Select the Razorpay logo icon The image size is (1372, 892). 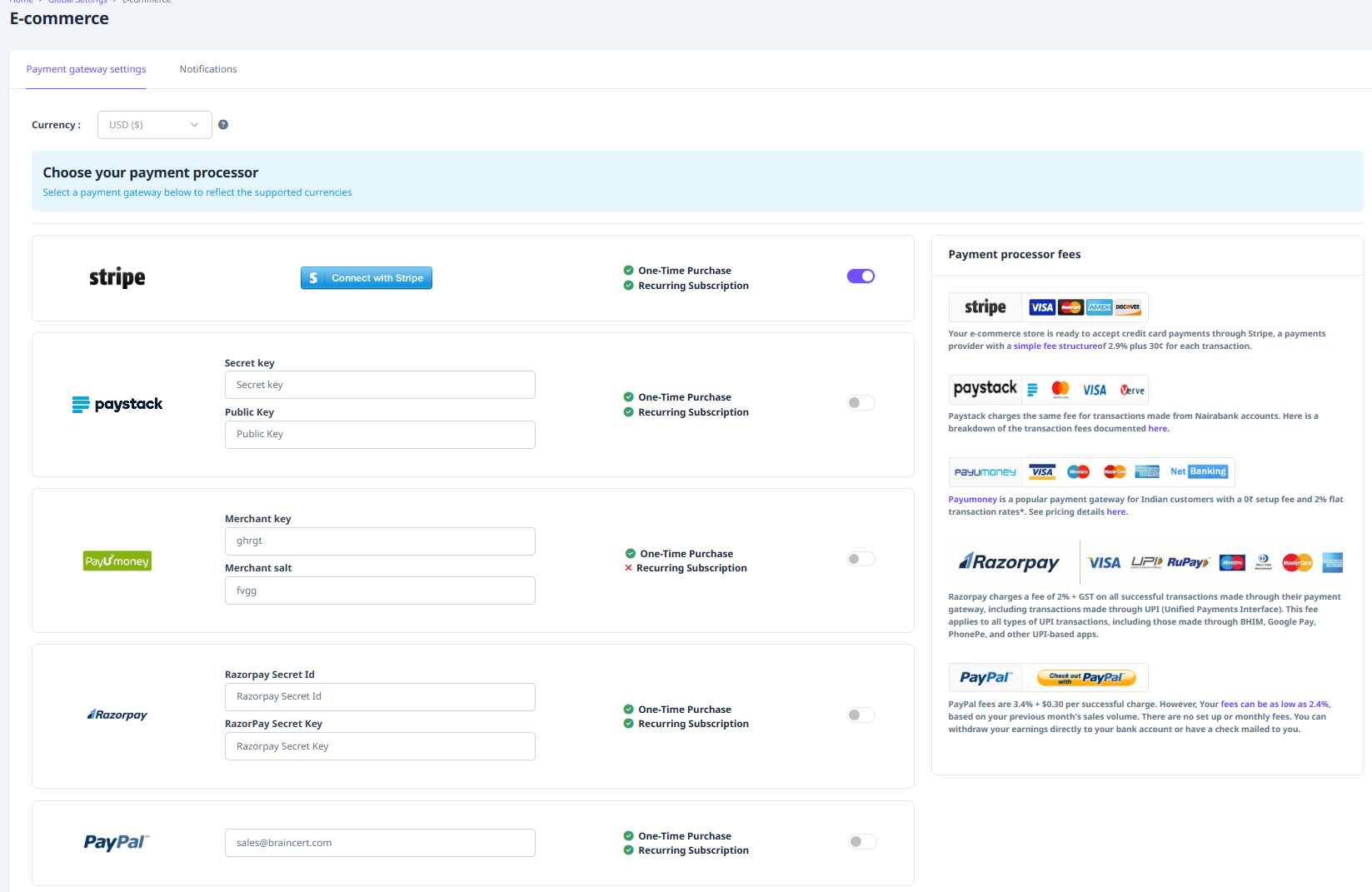(x=117, y=715)
